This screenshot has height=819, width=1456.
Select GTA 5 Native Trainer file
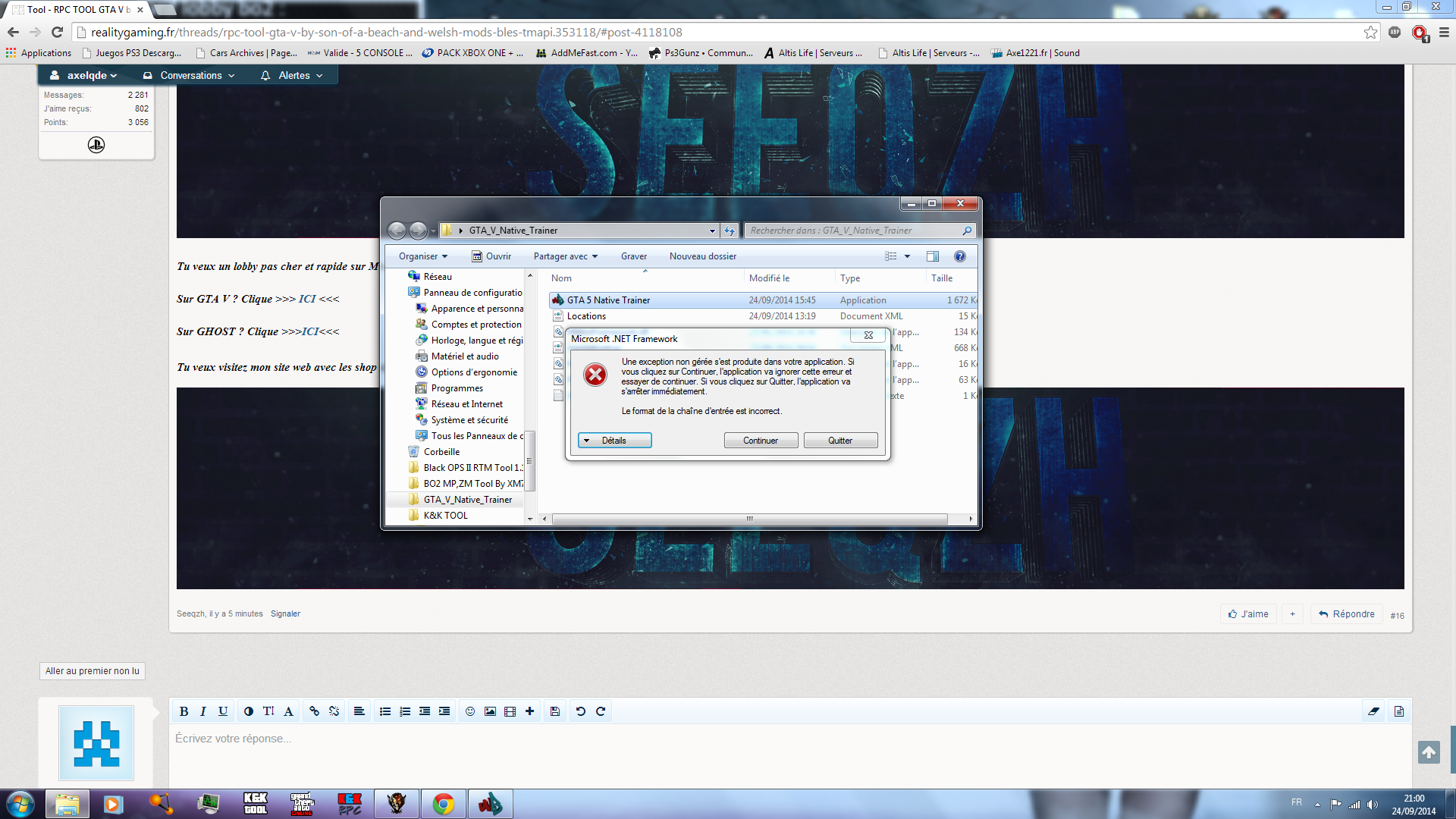762,300
